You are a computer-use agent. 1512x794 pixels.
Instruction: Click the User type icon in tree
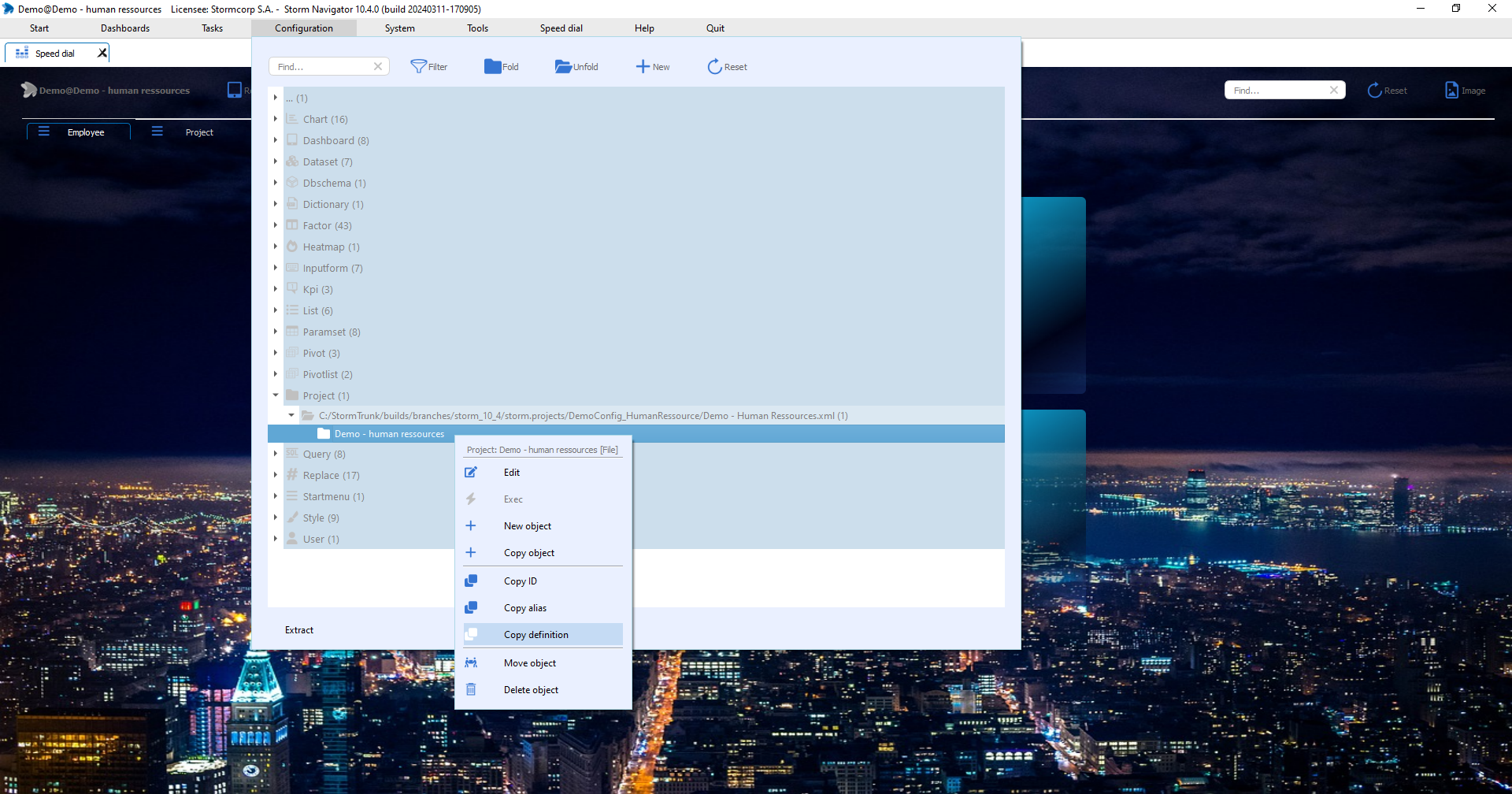[x=292, y=539]
